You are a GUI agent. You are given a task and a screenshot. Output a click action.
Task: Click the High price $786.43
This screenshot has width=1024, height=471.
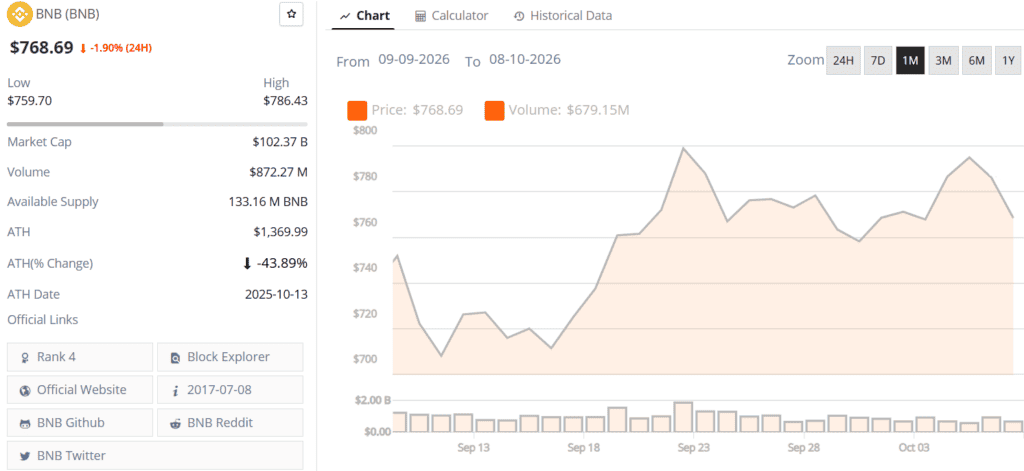pos(285,101)
